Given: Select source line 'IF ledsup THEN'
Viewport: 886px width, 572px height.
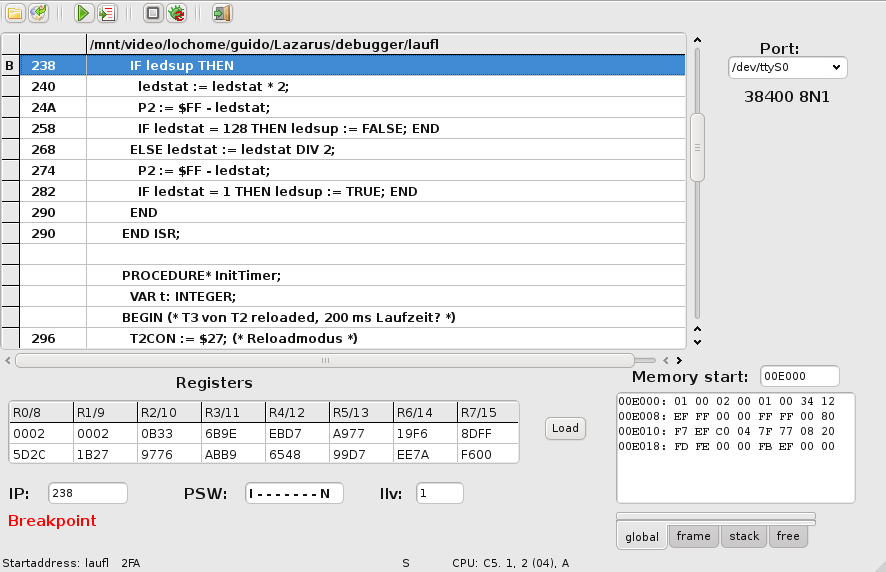Looking at the screenshot, I should coord(386,66).
